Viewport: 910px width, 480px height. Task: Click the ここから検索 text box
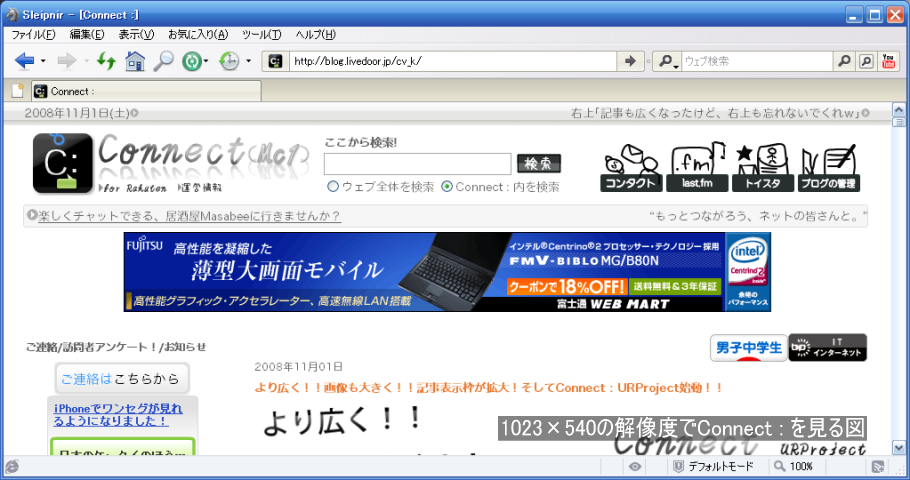coord(417,164)
